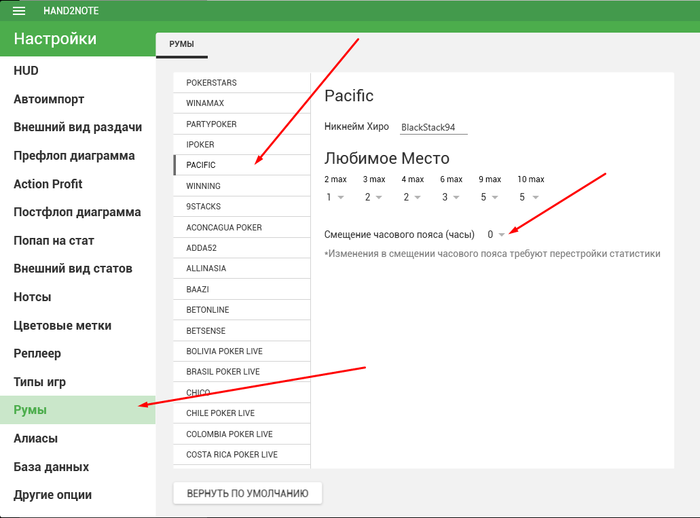Choose BETONLINE room
This screenshot has width=700, height=518.
(242, 310)
